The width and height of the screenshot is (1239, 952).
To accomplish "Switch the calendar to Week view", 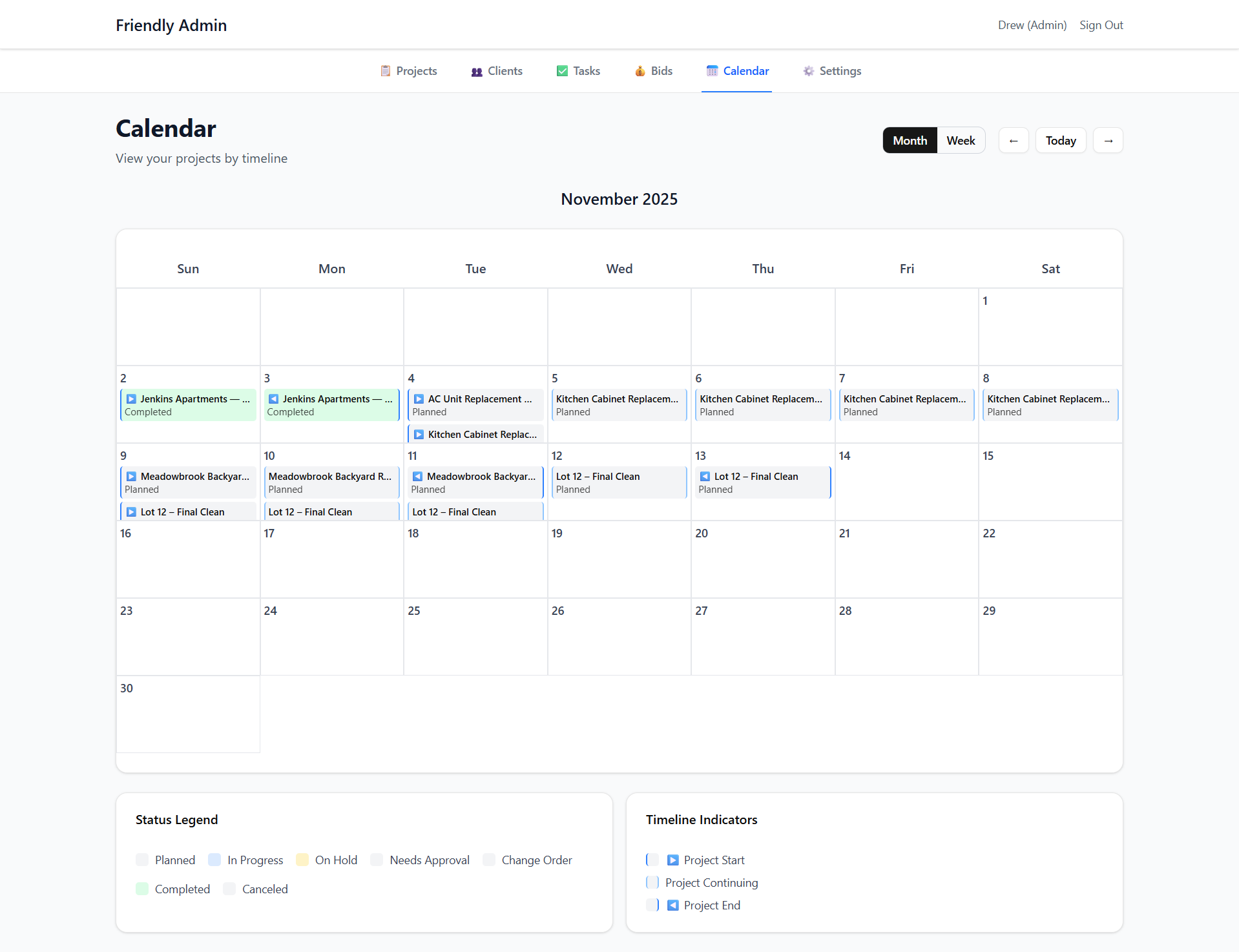I will point(961,140).
